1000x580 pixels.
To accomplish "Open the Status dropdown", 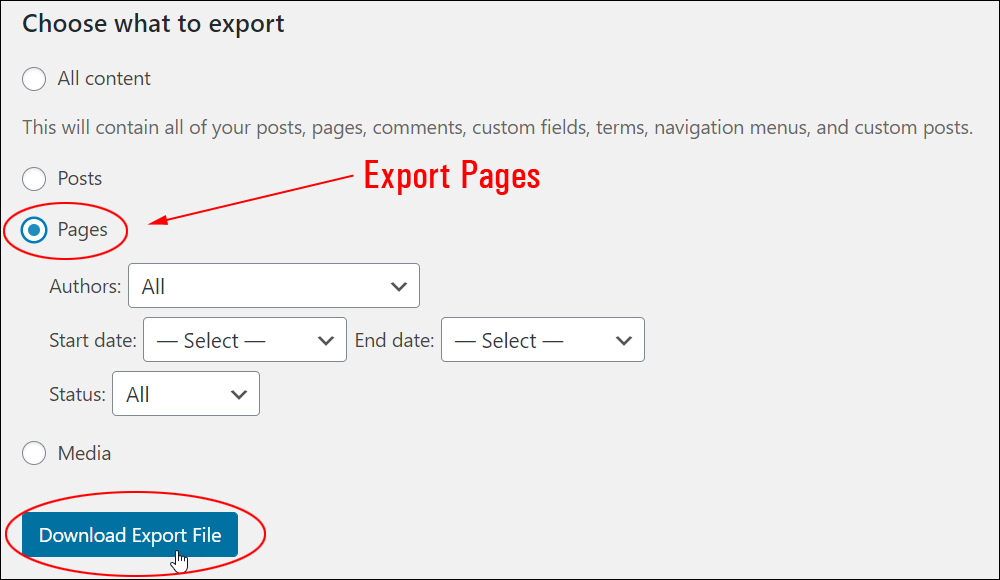I will pyautogui.click(x=186, y=394).
